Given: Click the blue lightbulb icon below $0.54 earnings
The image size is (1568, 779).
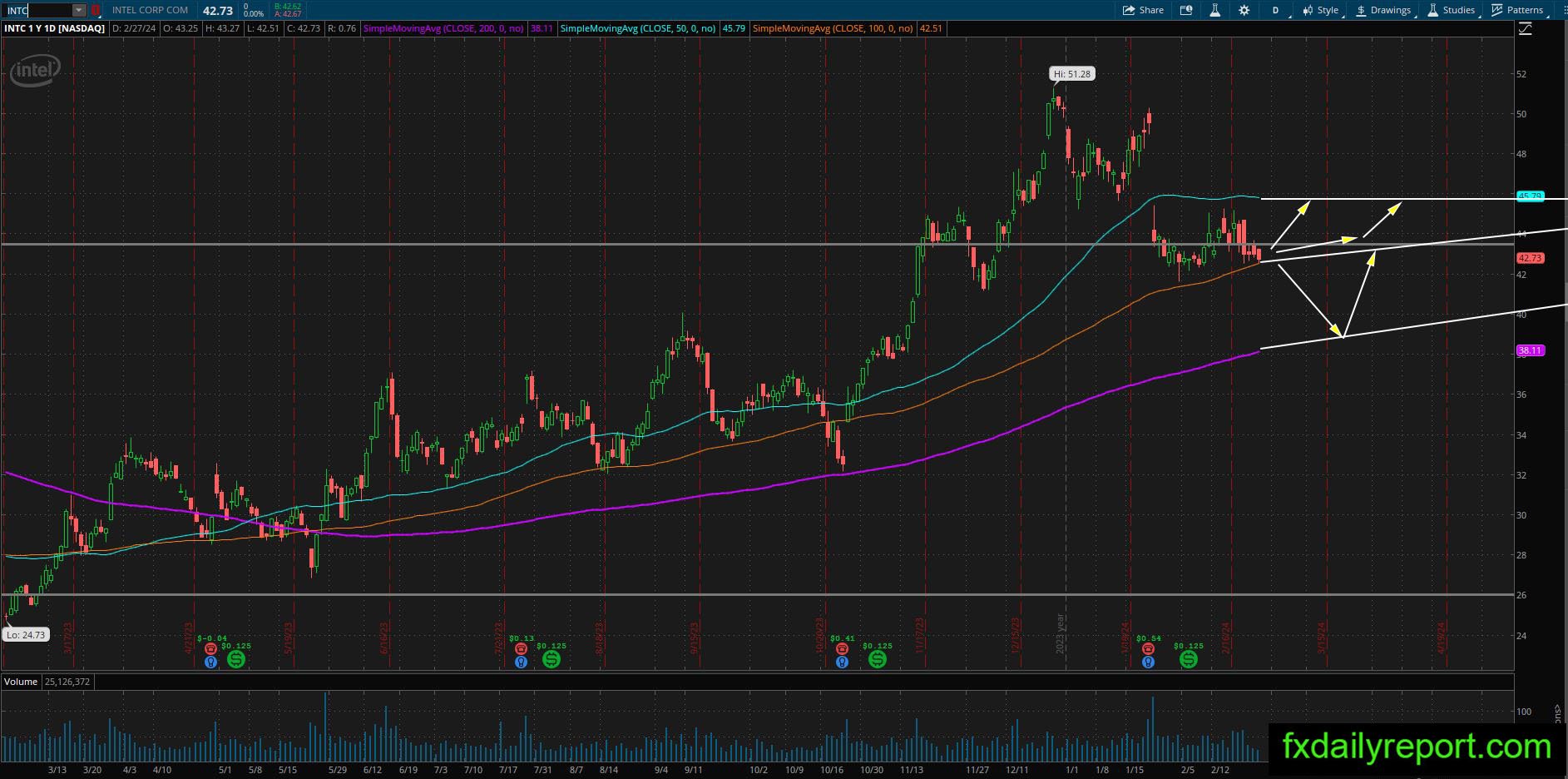Looking at the screenshot, I should click(1148, 662).
